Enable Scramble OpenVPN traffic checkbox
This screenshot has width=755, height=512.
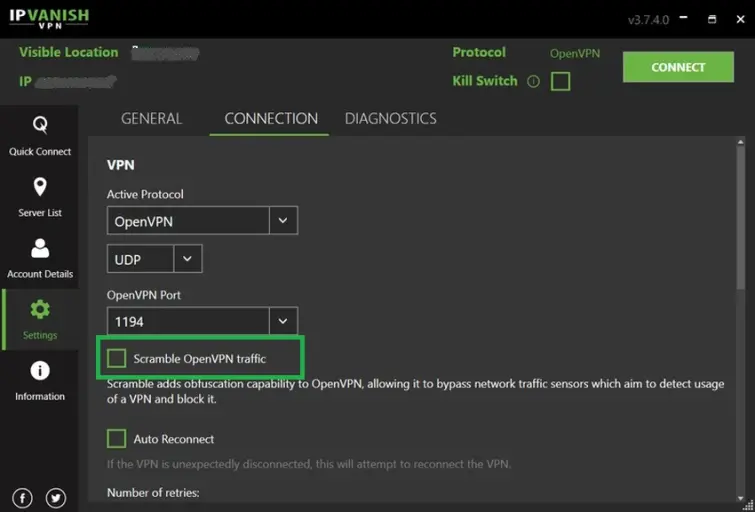(x=117, y=358)
